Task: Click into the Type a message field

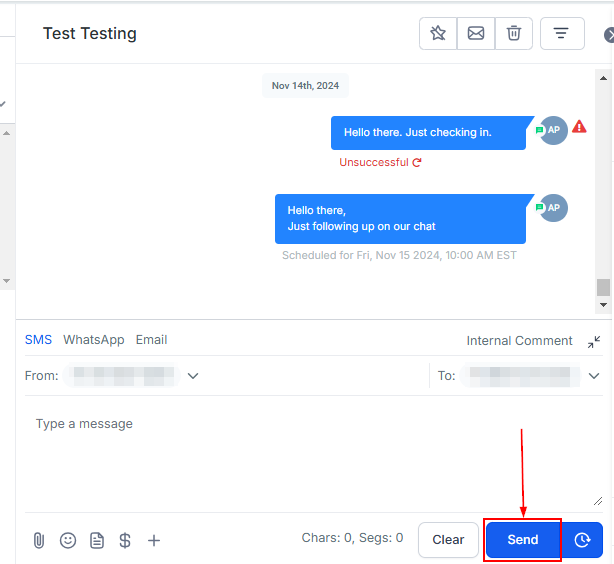Action: tap(314, 454)
